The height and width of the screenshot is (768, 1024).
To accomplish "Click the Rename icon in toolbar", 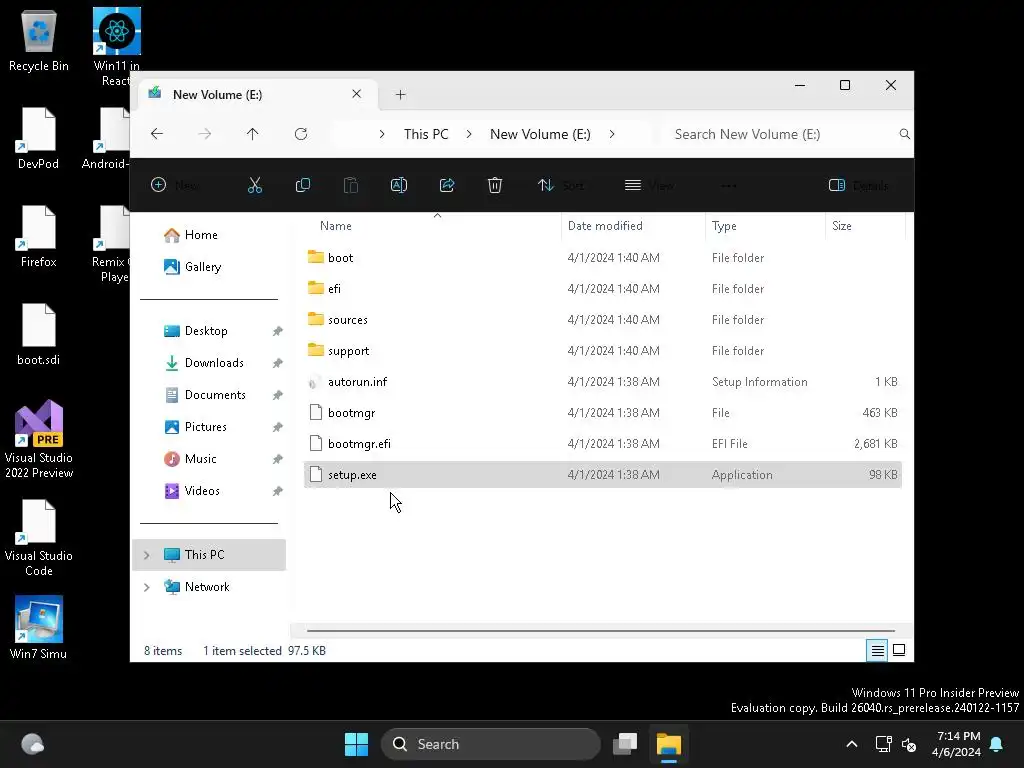I will [398, 185].
